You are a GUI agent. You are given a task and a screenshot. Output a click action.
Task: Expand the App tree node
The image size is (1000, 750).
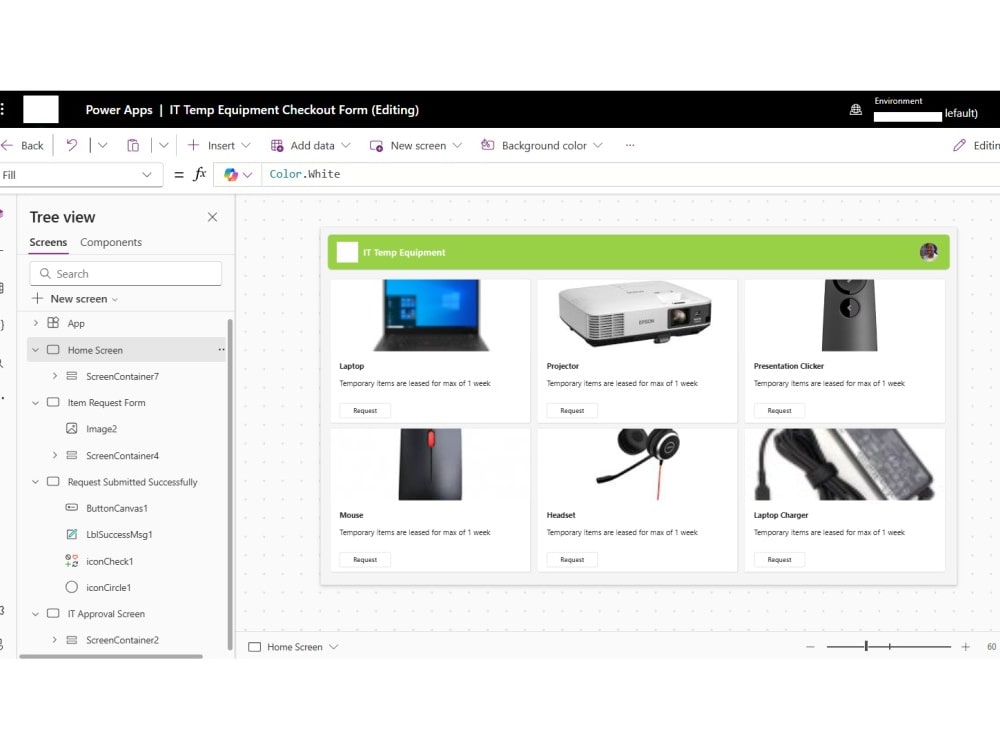36,323
